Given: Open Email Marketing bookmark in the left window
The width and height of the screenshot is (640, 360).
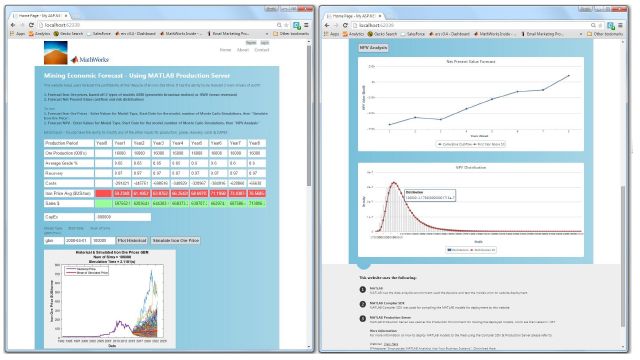Looking at the screenshot, I should 229,34.
